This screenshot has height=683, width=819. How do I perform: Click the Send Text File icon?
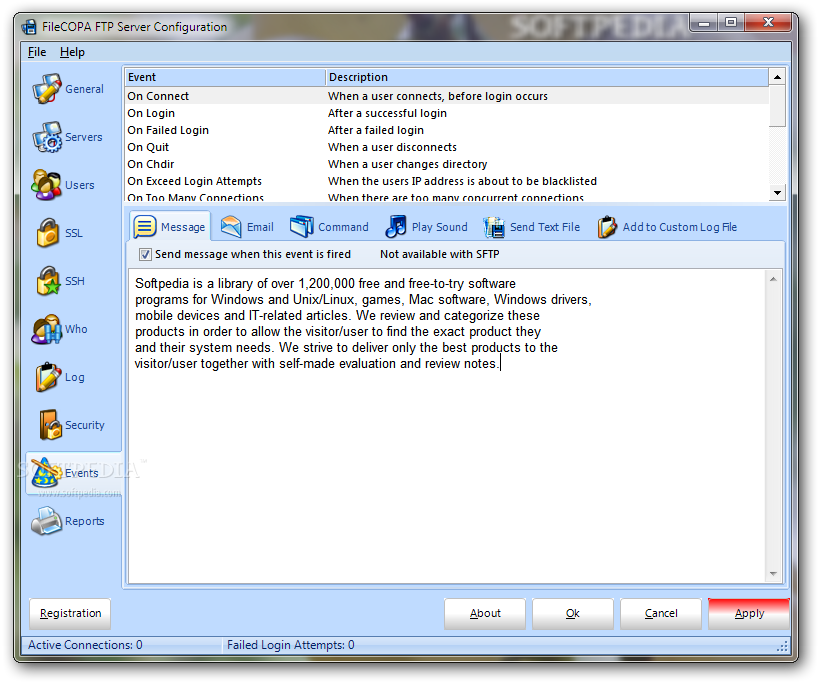(494, 227)
